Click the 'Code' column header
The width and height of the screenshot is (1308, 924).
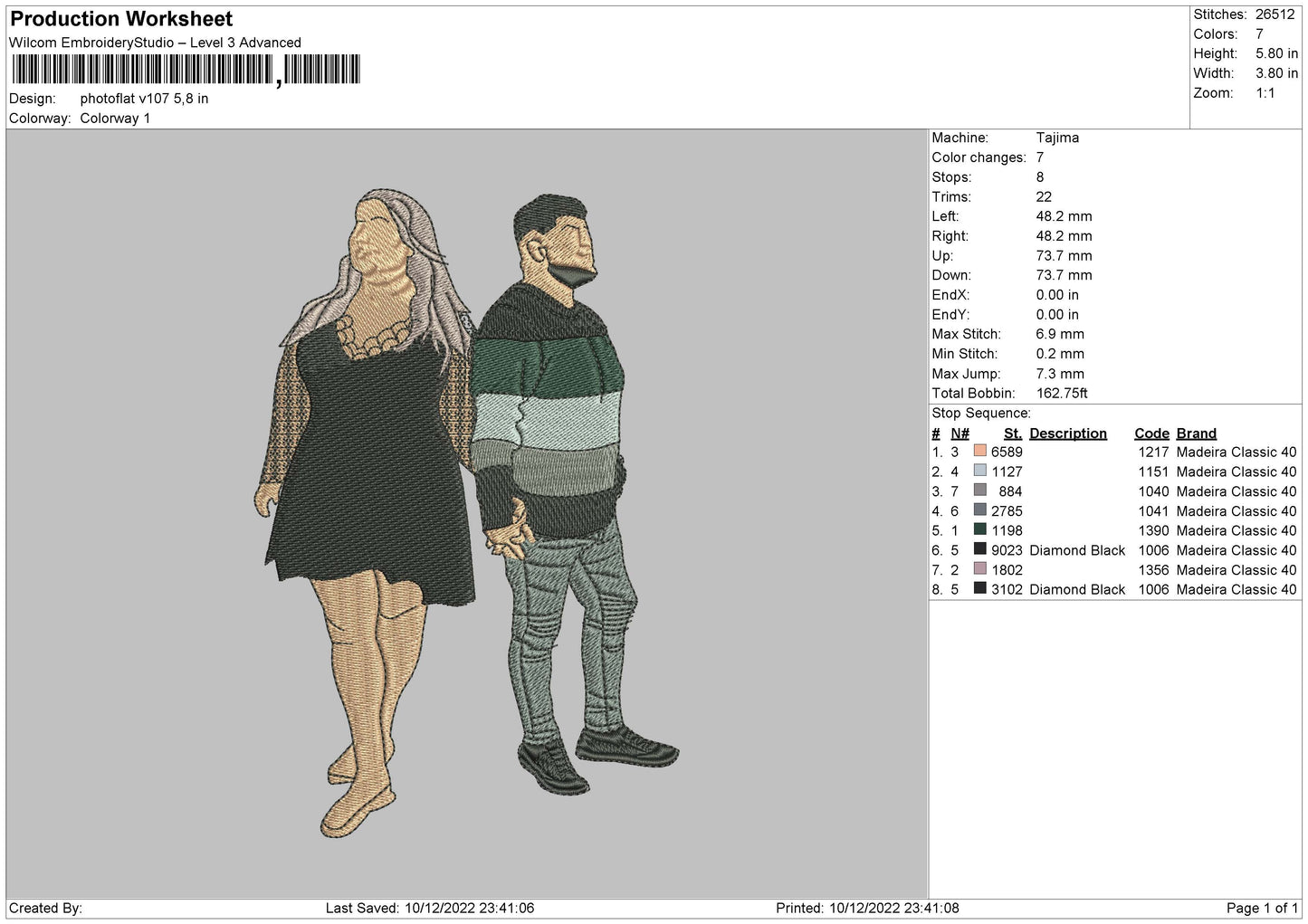(1151, 433)
